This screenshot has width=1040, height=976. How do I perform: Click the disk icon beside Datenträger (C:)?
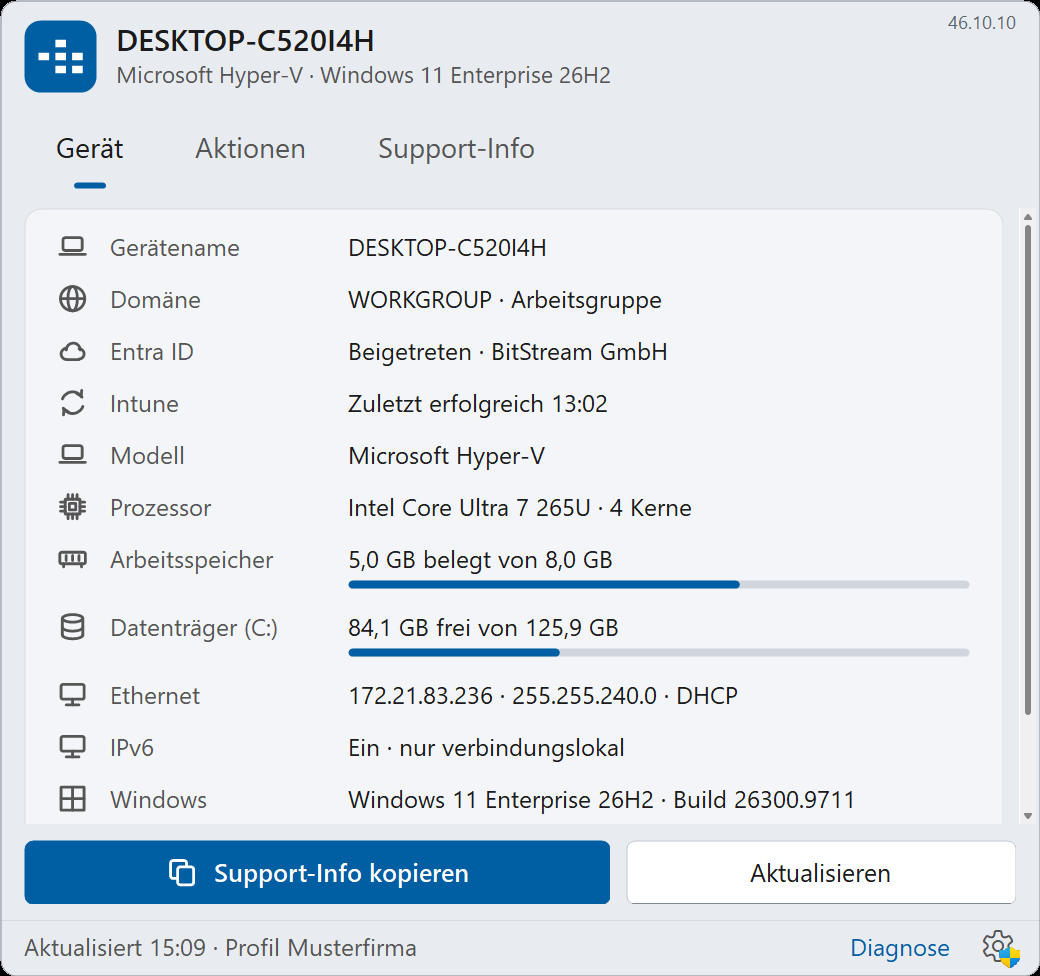click(72, 627)
